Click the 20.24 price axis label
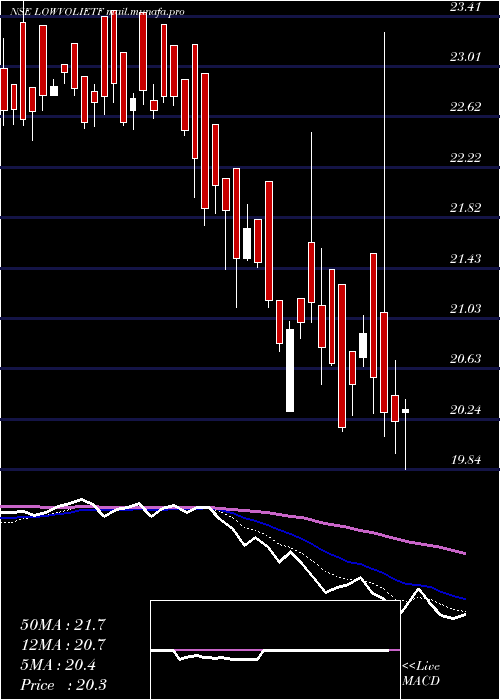This screenshot has height=700, width=500. pyautogui.click(x=465, y=409)
